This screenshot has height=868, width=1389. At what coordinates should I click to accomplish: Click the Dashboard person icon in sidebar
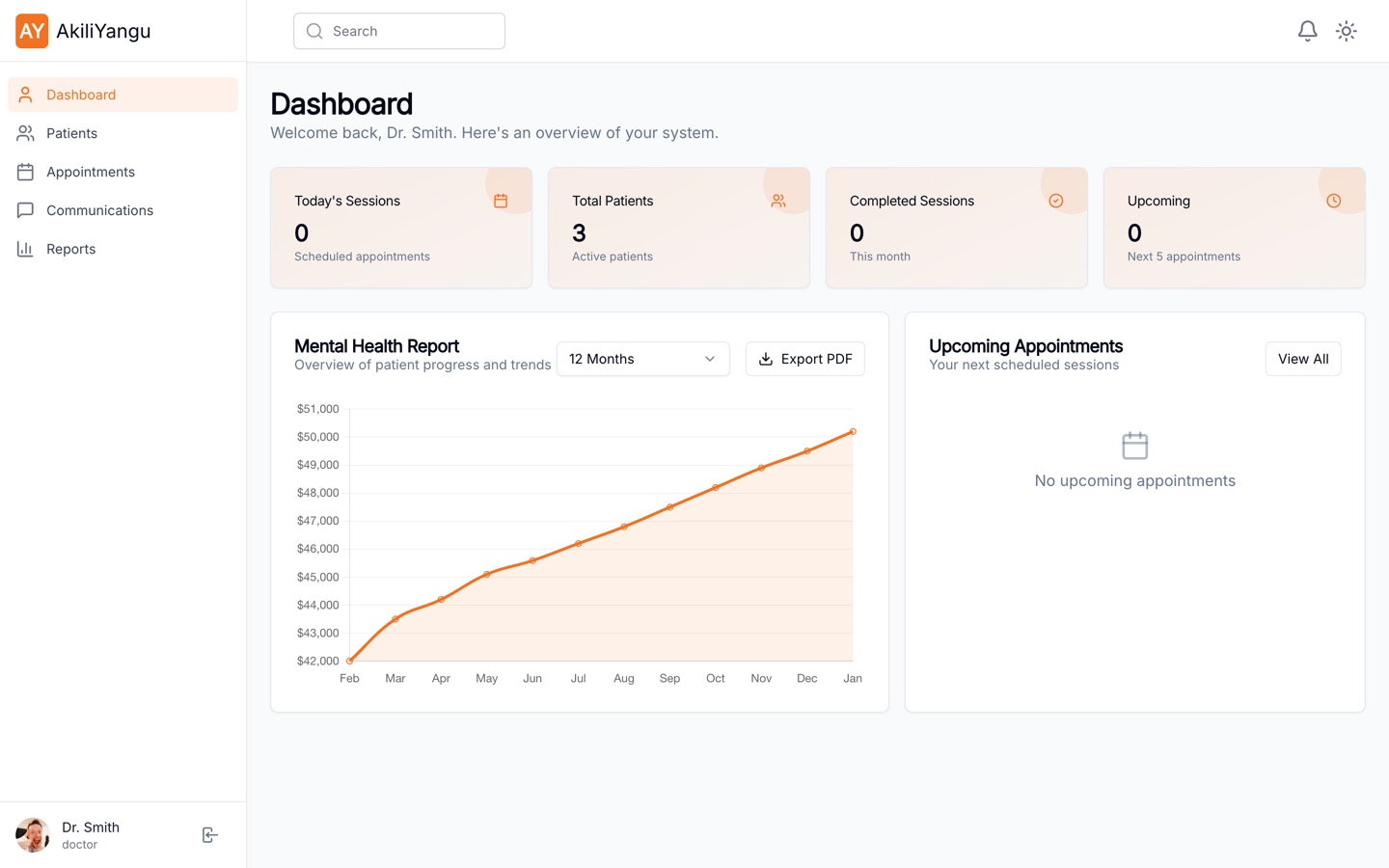click(x=25, y=95)
